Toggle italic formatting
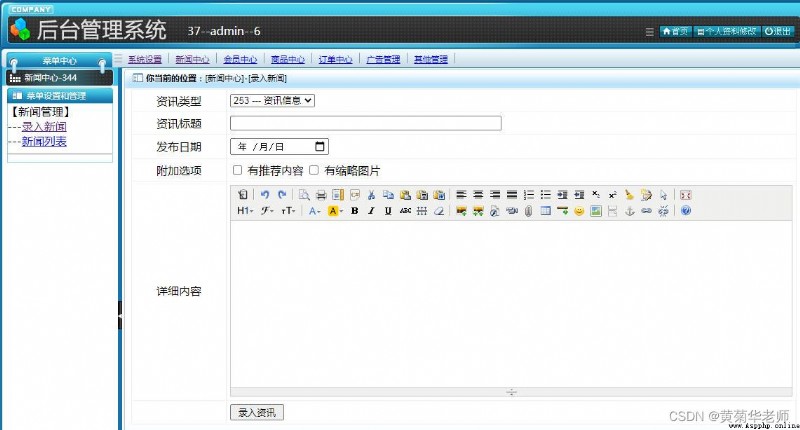The image size is (800, 430). click(x=371, y=211)
